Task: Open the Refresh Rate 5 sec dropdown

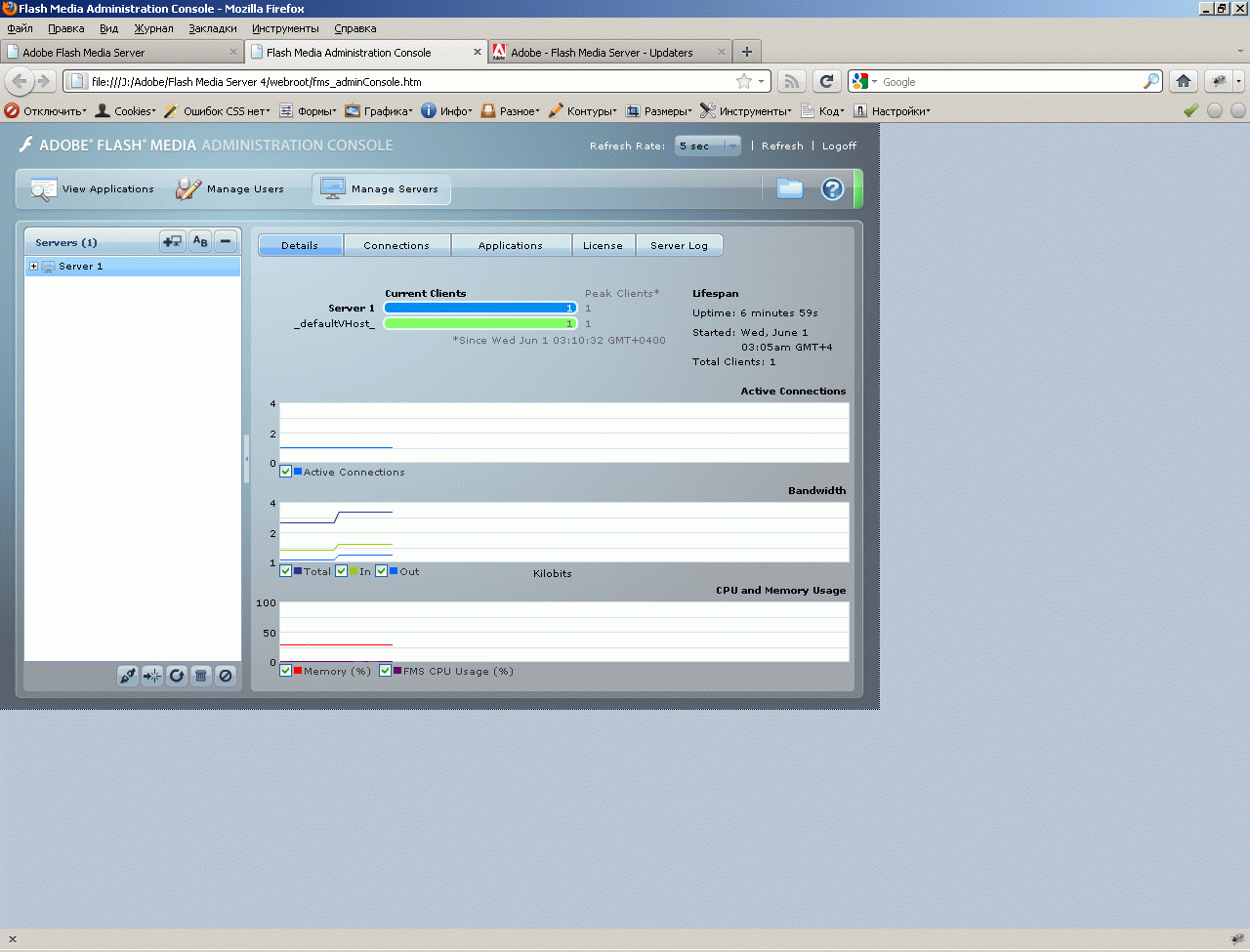Action: [708, 145]
